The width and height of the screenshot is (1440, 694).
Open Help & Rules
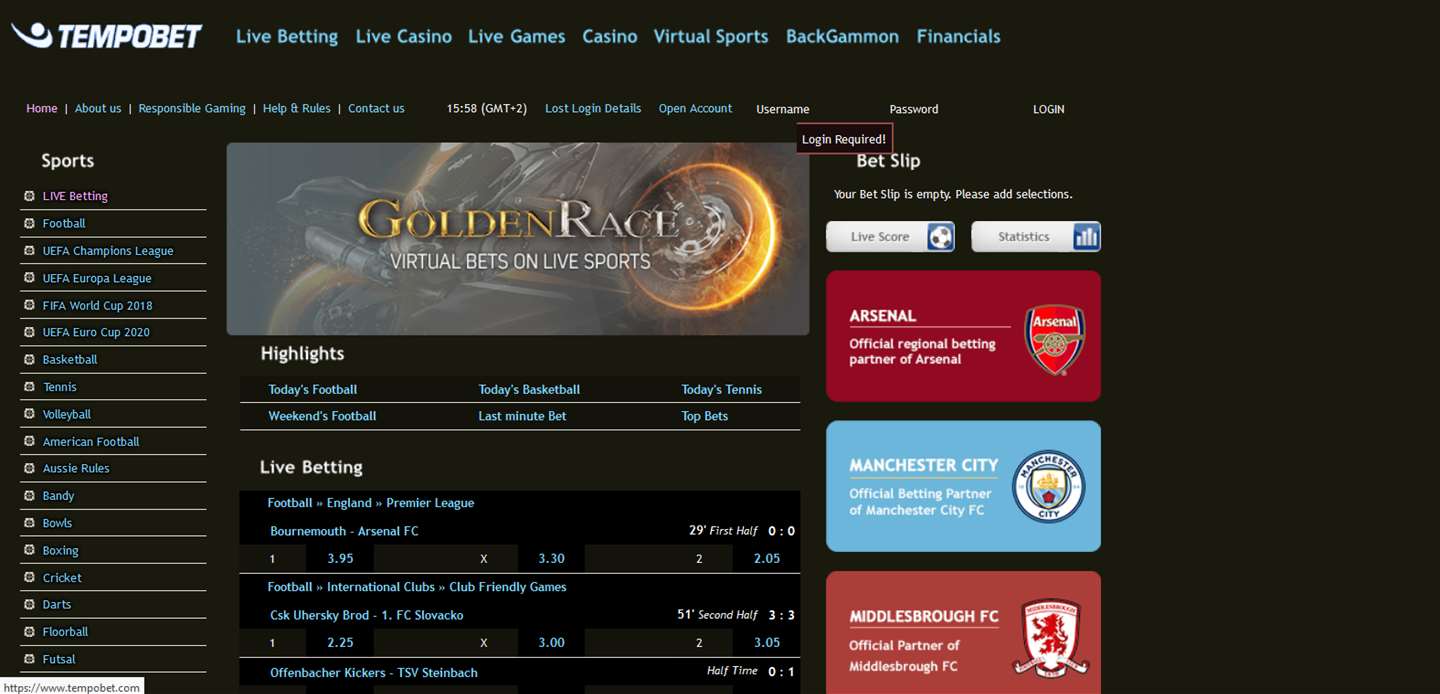tap(297, 108)
